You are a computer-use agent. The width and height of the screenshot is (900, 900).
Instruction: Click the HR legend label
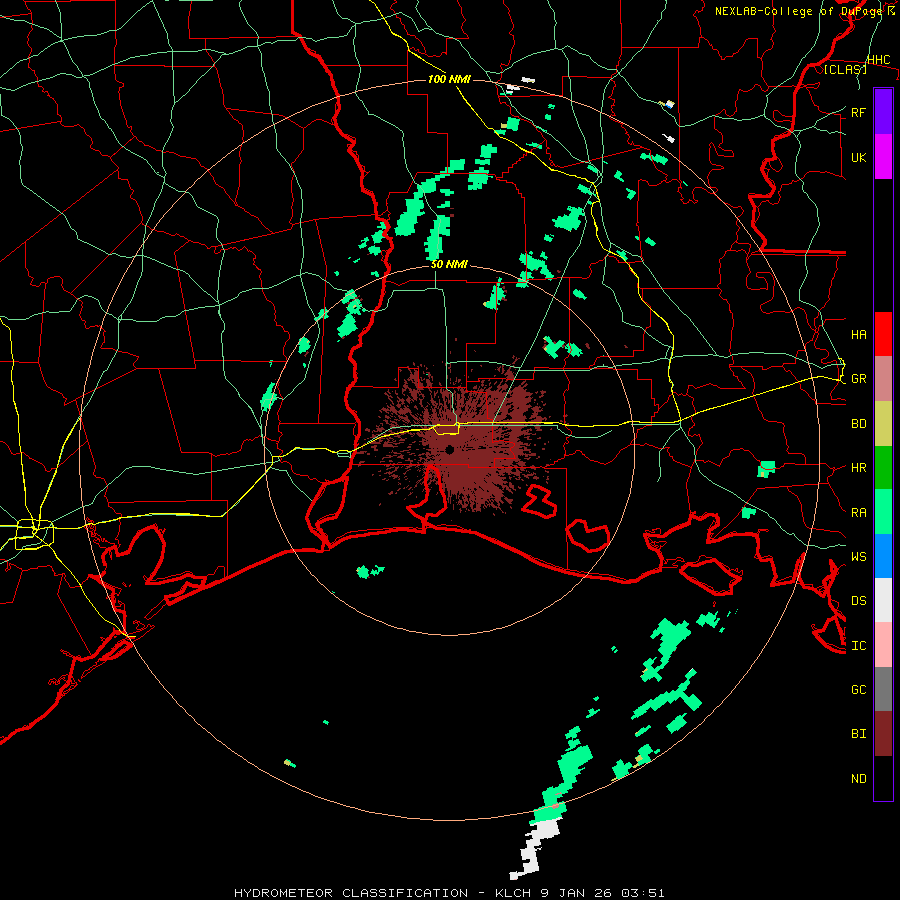point(858,468)
